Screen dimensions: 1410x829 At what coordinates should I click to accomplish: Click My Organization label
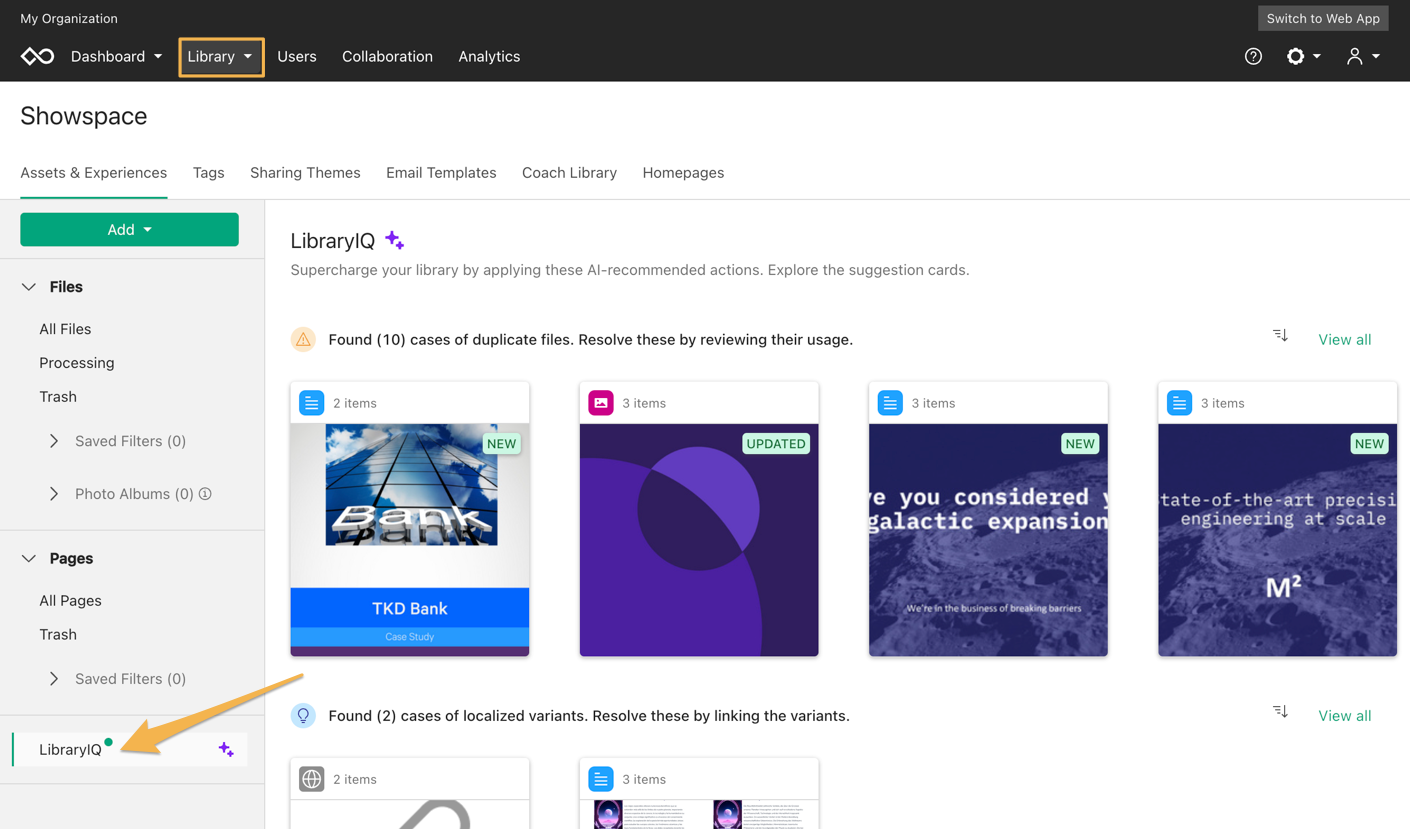click(x=69, y=18)
